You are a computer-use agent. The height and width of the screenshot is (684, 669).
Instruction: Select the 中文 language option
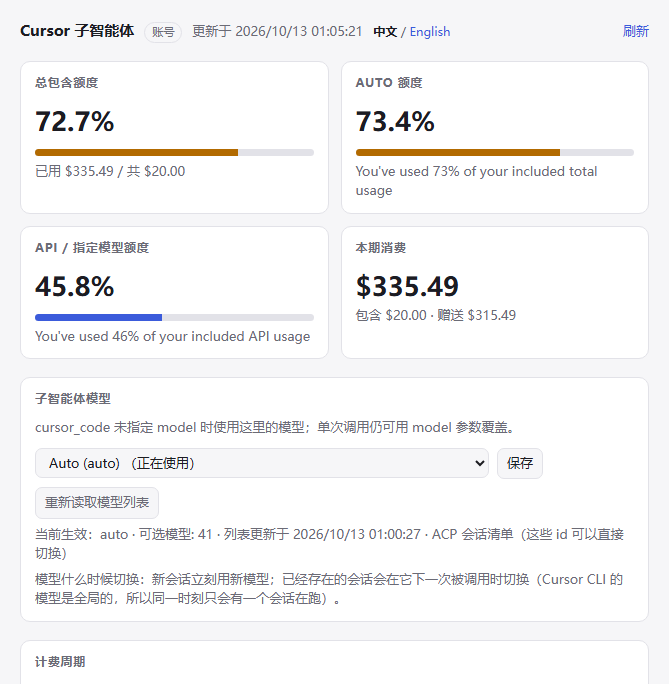click(x=385, y=32)
